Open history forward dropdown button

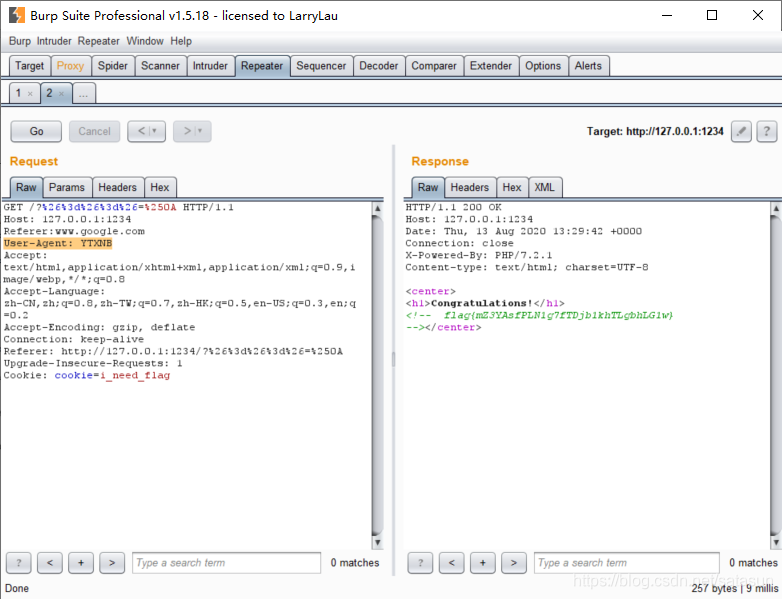pyautogui.click(x=193, y=132)
